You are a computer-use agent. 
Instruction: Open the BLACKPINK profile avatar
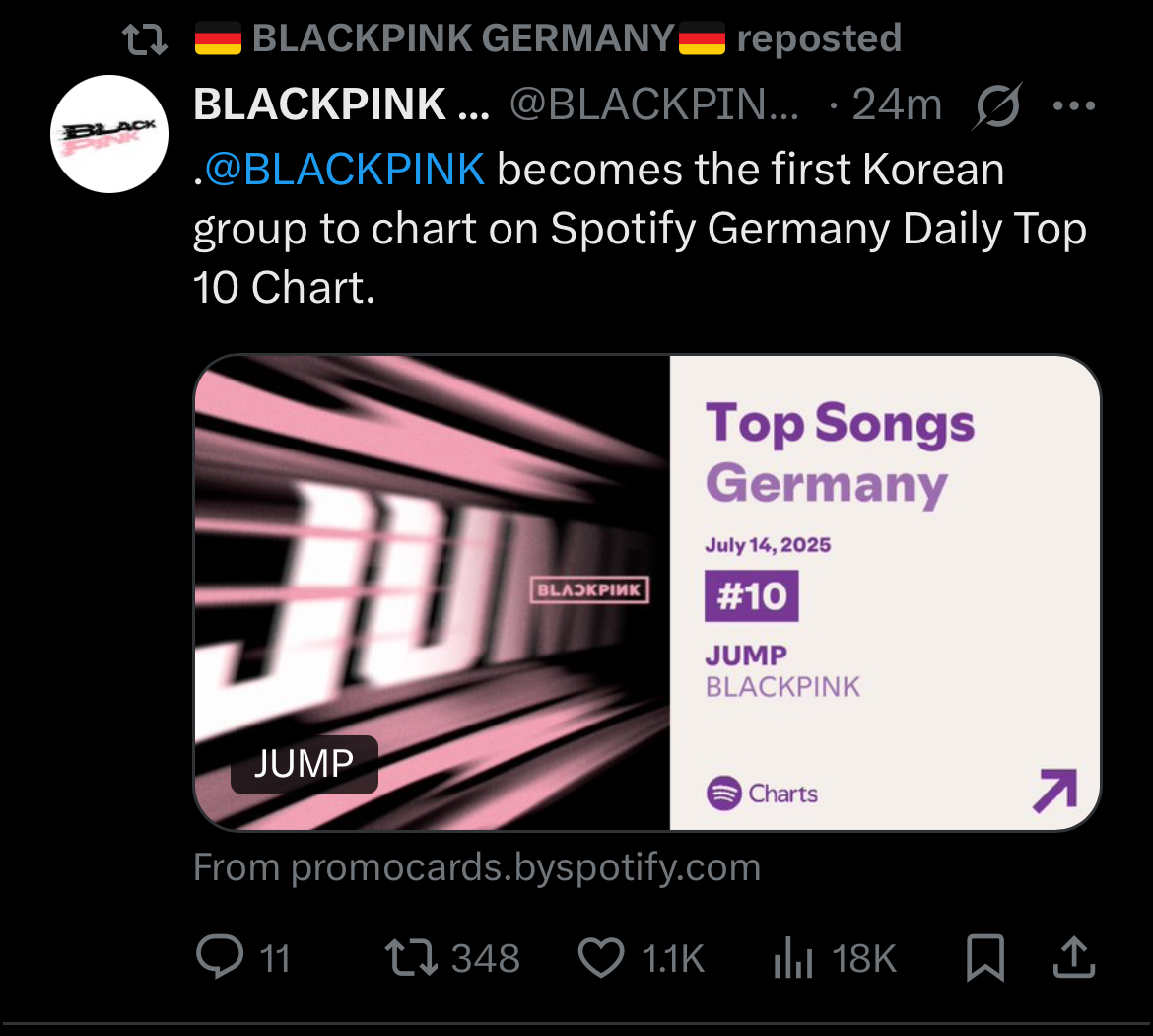click(x=109, y=134)
